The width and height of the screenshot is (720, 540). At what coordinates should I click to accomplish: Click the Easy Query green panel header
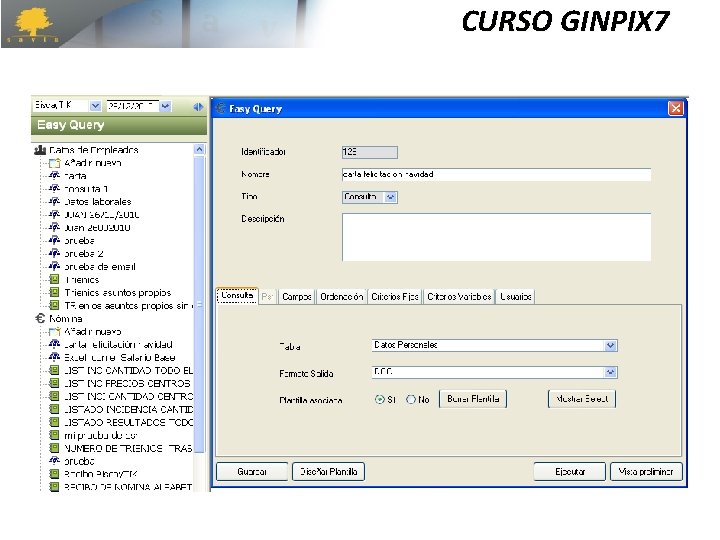(119, 125)
